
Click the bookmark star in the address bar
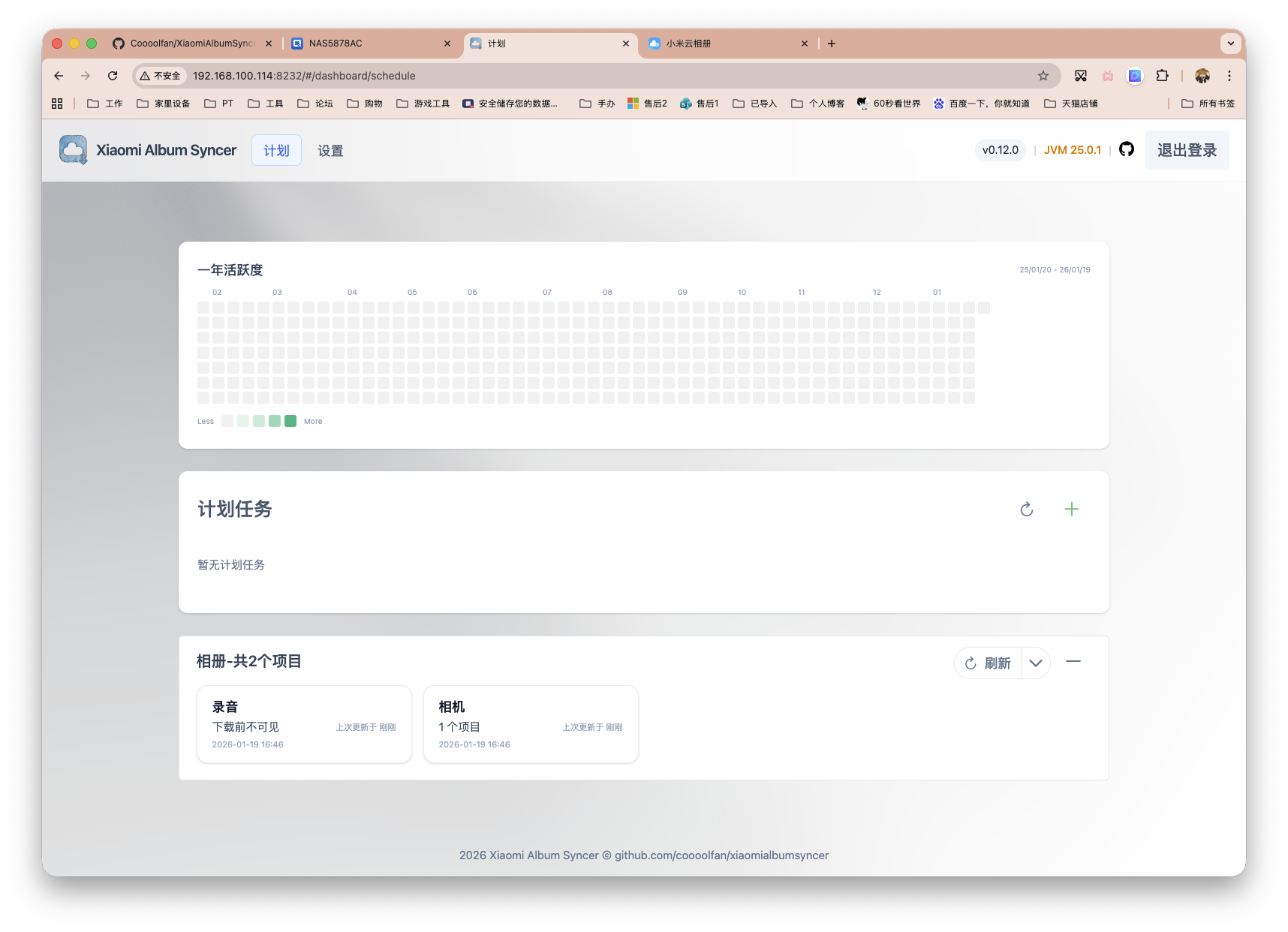coord(1043,76)
